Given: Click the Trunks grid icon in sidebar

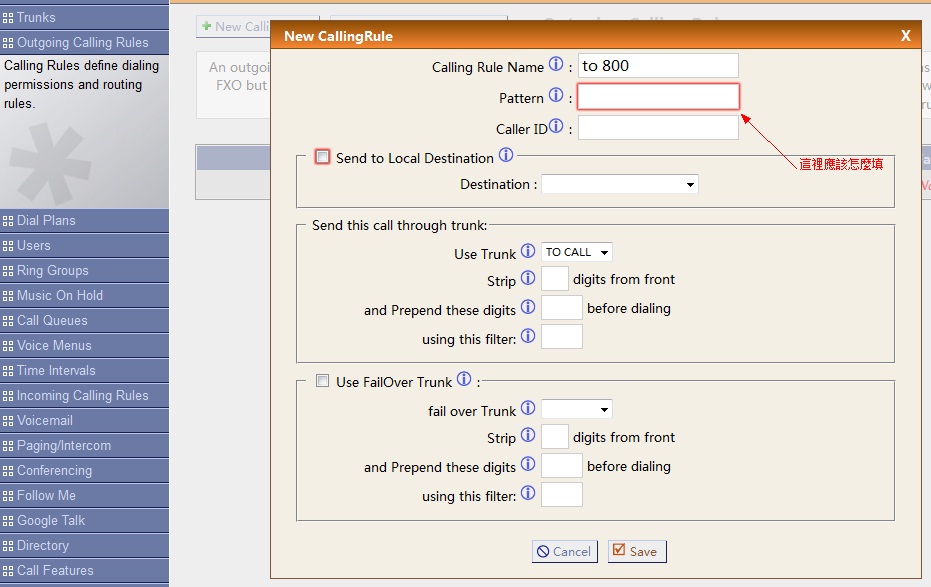Looking at the screenshot, I should 8,18.
